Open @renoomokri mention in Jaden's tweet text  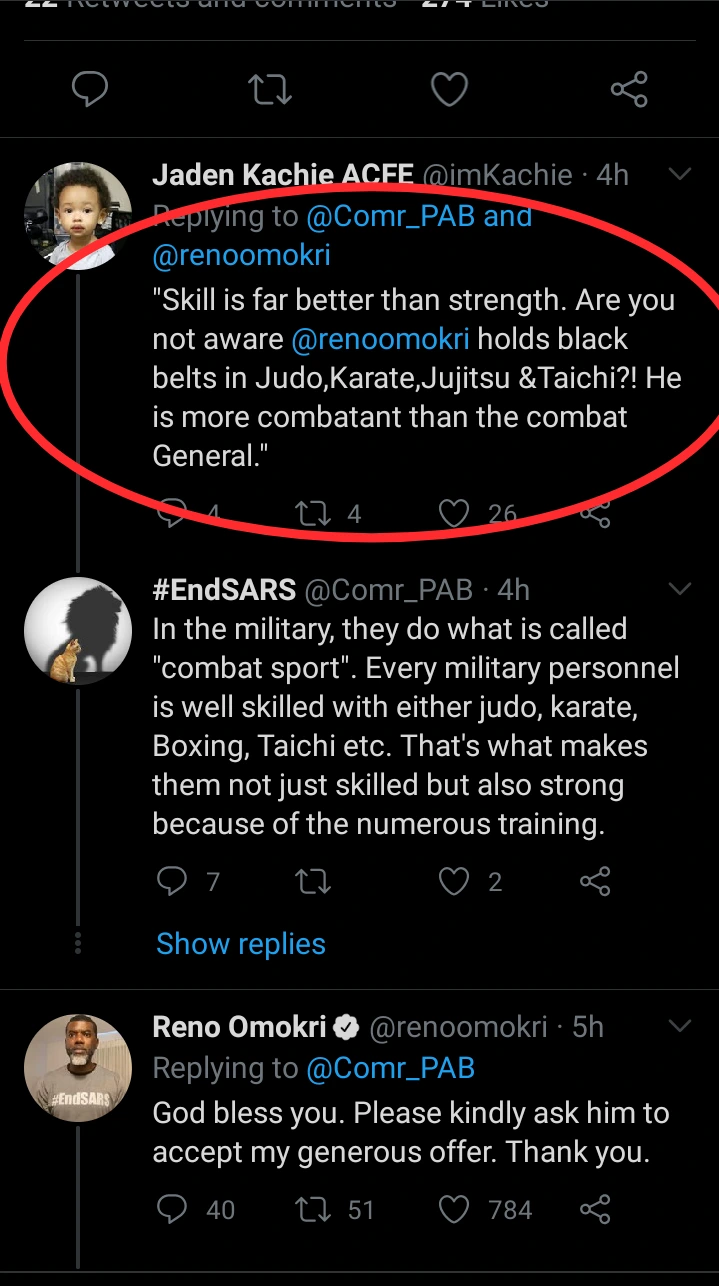pos(380,339)
